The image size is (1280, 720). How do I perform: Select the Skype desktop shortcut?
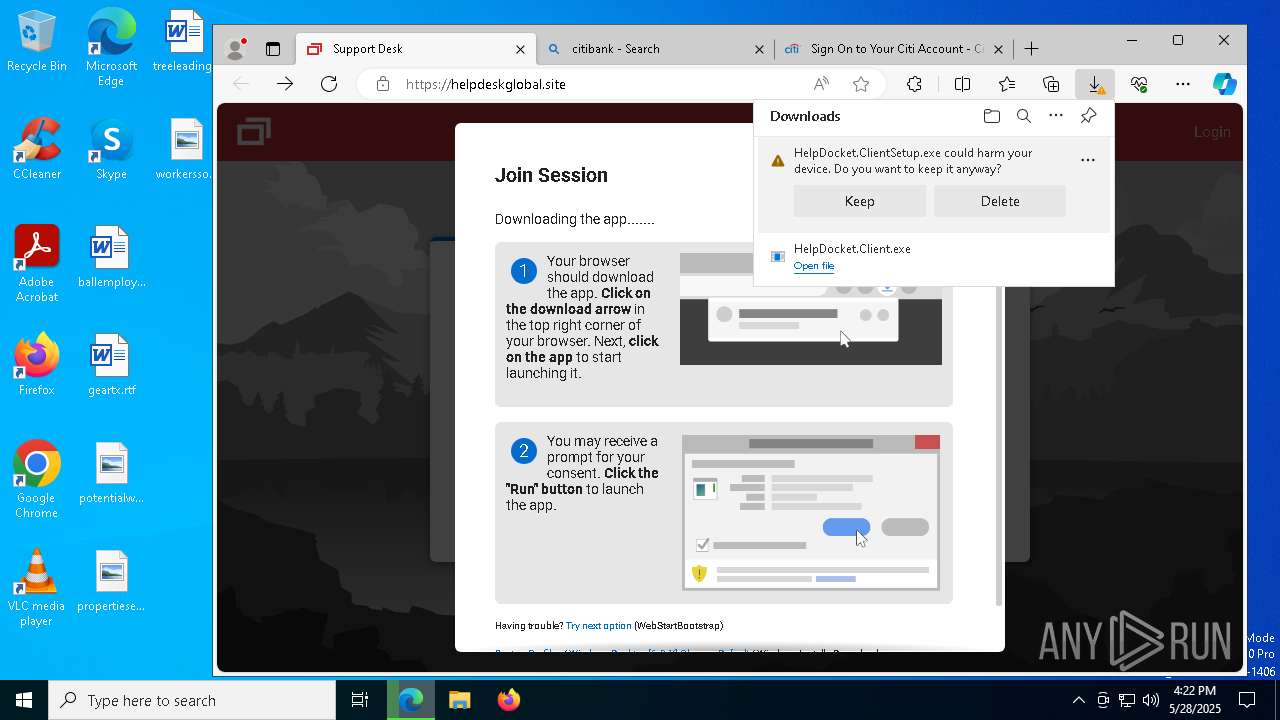111,150
